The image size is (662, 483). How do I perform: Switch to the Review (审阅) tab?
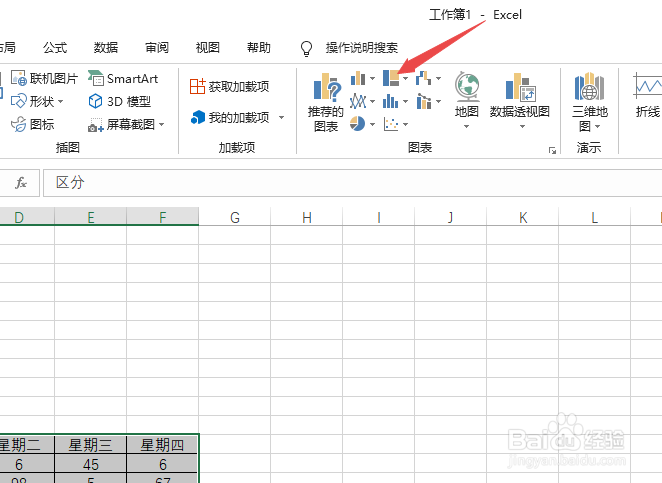(157, 48)
